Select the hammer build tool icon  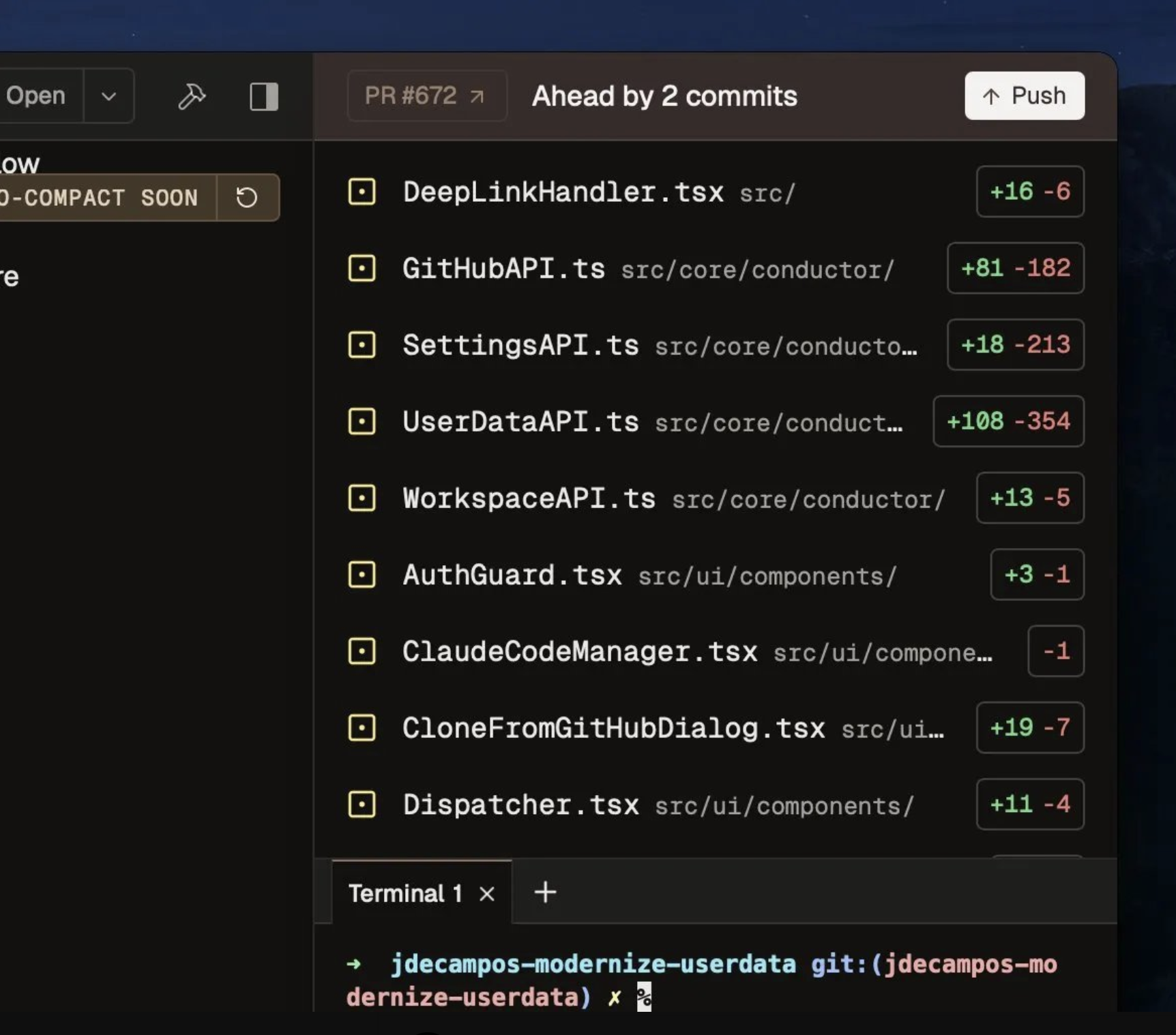point(192,95)
